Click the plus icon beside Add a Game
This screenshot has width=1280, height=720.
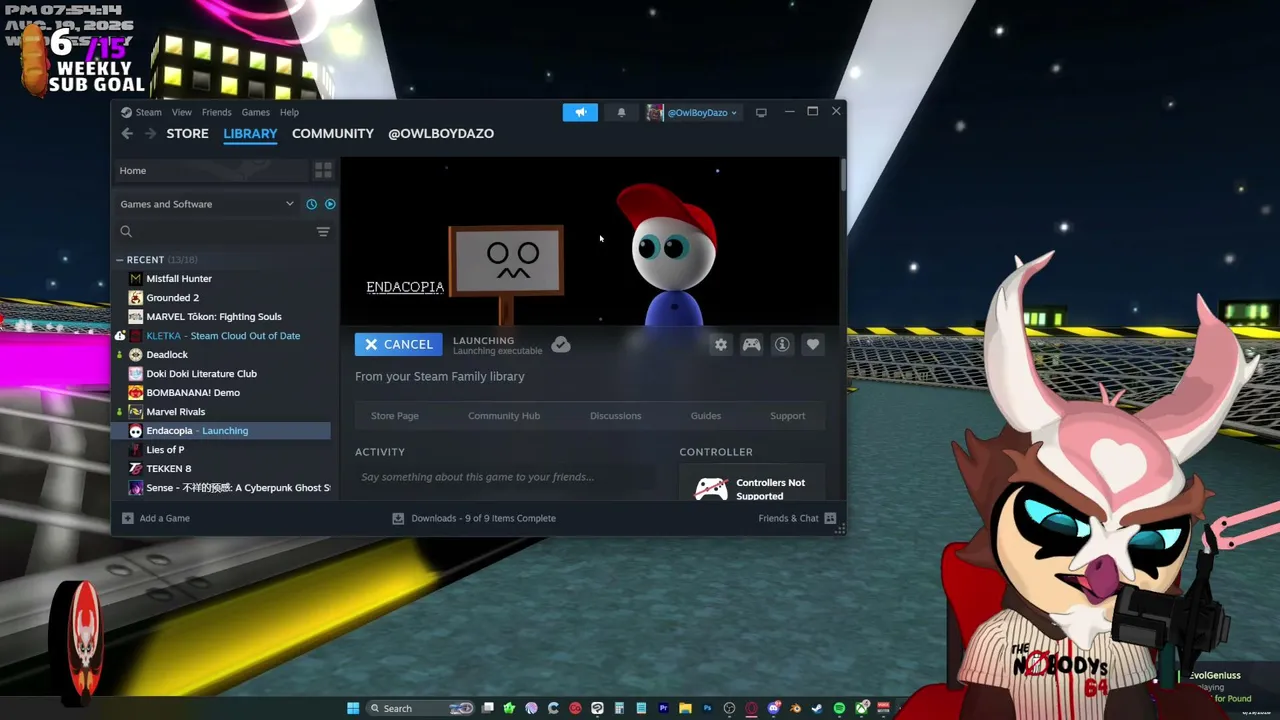tap(127, 518)
